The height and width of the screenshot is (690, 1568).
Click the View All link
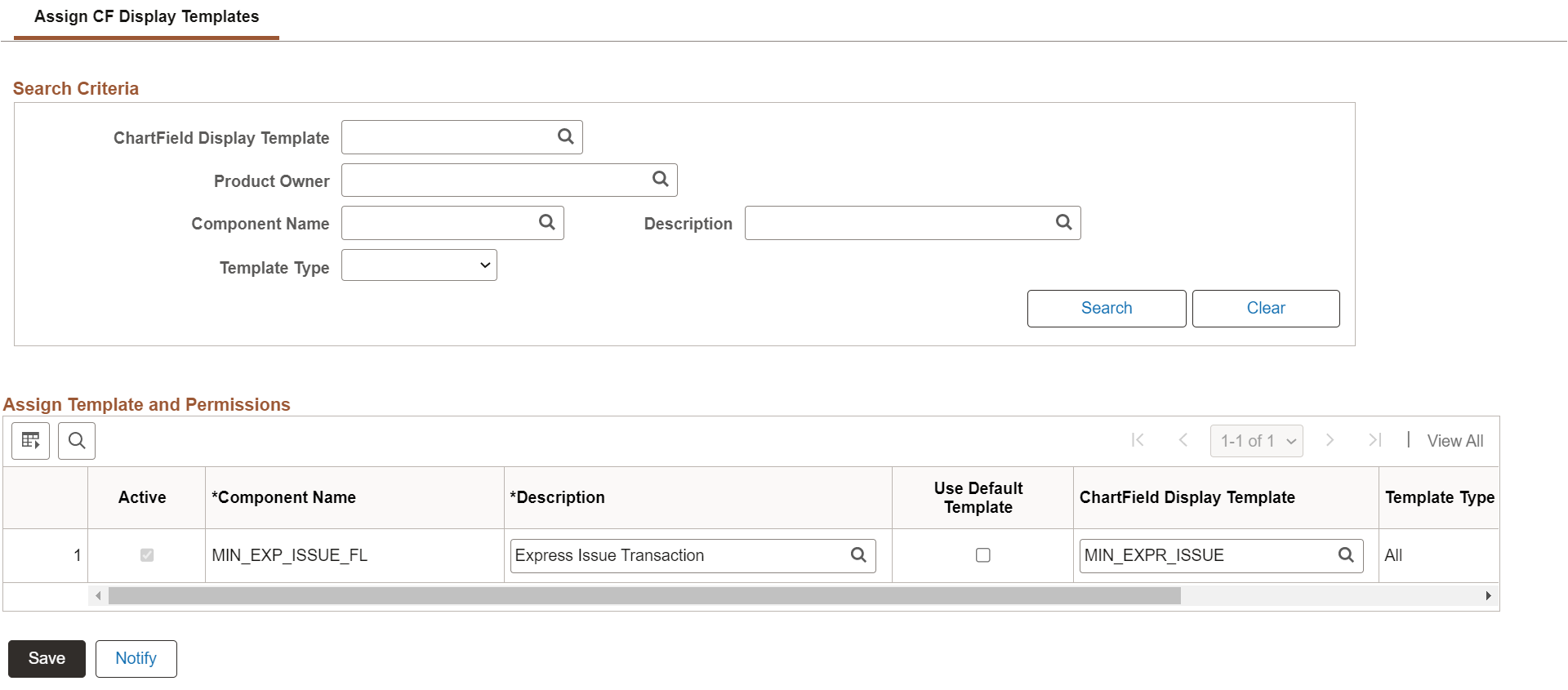pyautogui.click(x=1455, y=441)
